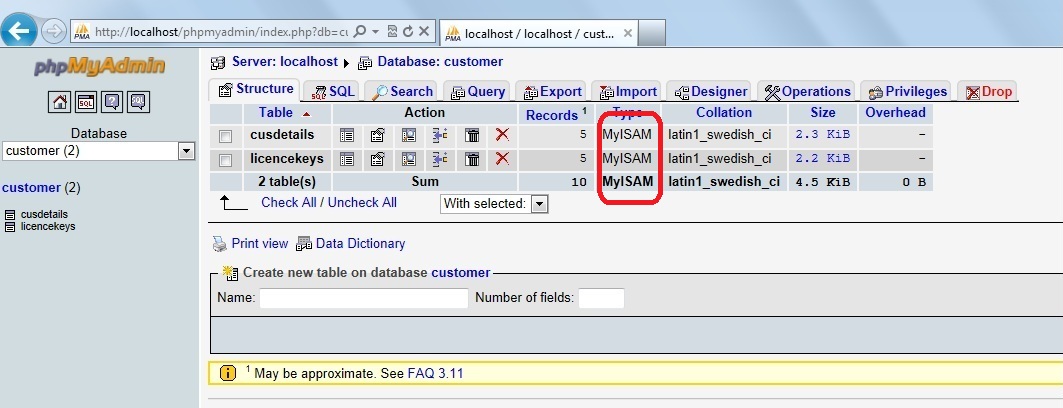Refresh the page using the reload icon
The image size is (1063, 408).
408,31
